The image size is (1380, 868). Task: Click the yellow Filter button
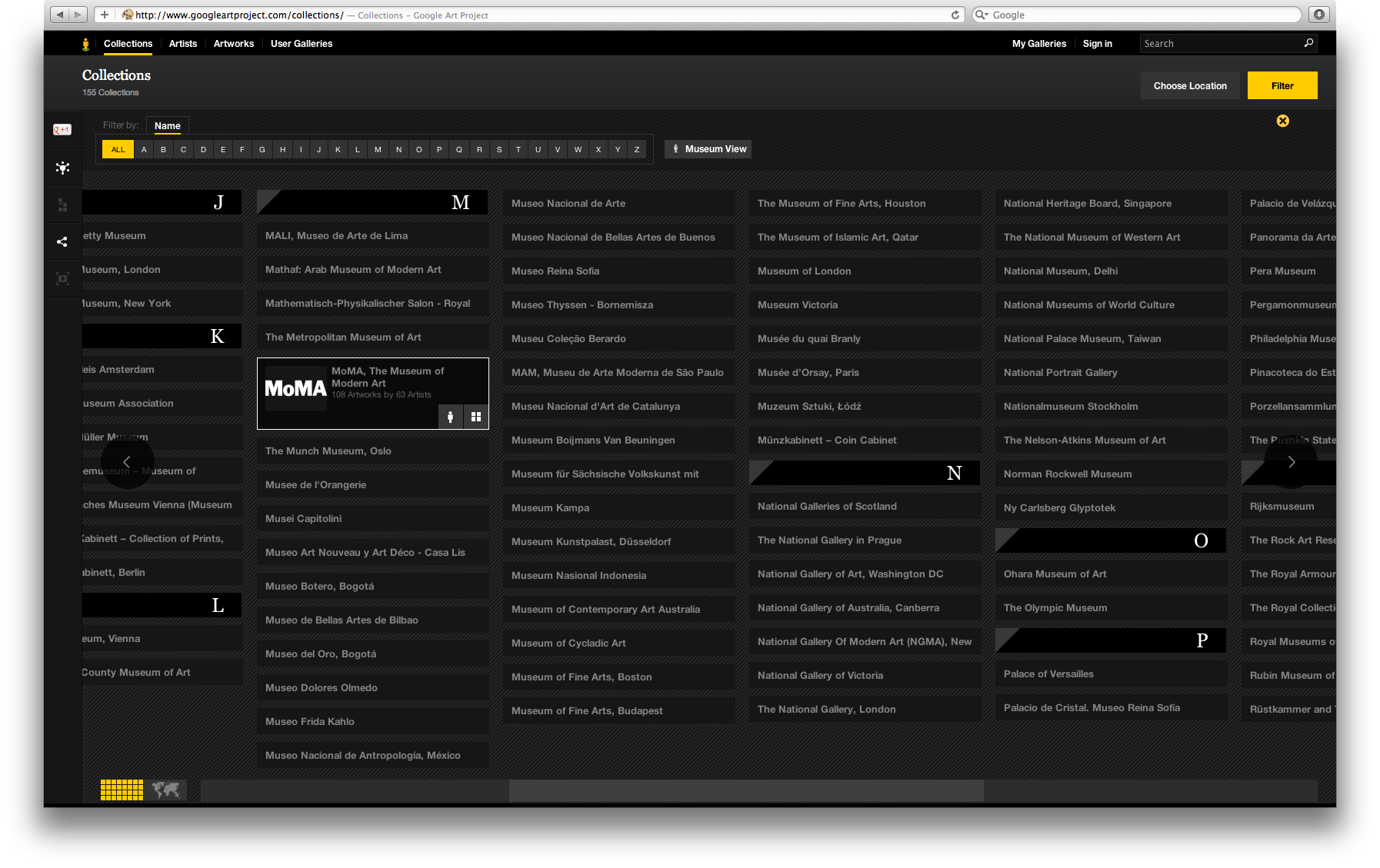pyautogui.click(x=1282, y=85)
